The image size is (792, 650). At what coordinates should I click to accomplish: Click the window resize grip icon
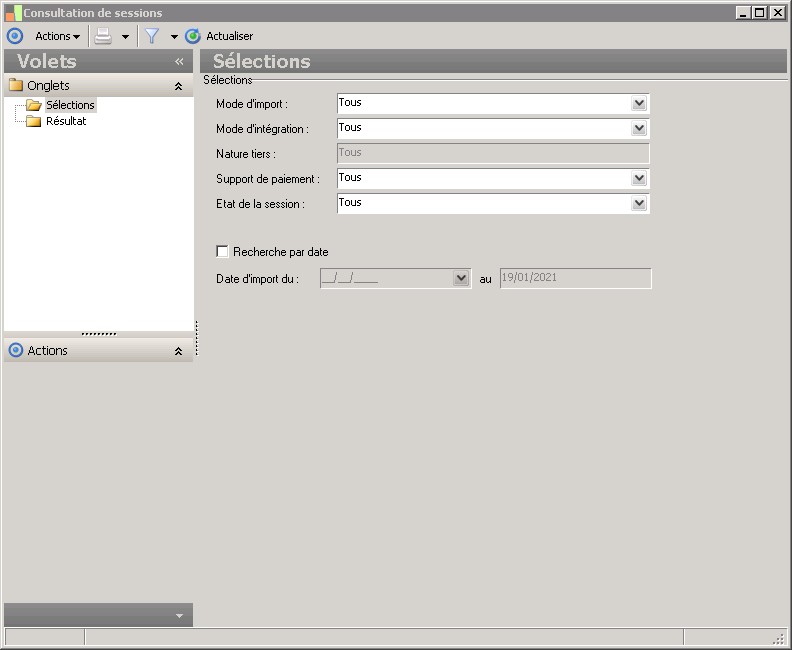(x=779, y=639)
